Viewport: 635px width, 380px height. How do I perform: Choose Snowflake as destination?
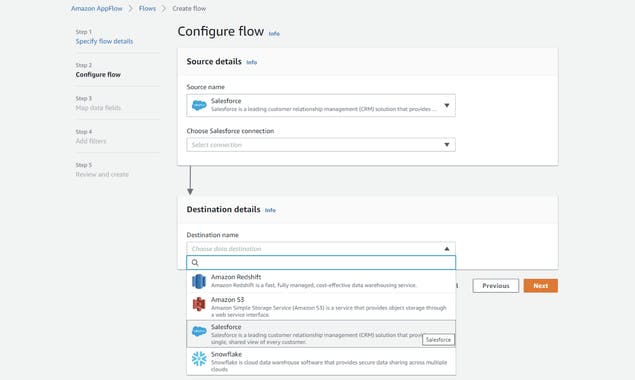point(321,361)
